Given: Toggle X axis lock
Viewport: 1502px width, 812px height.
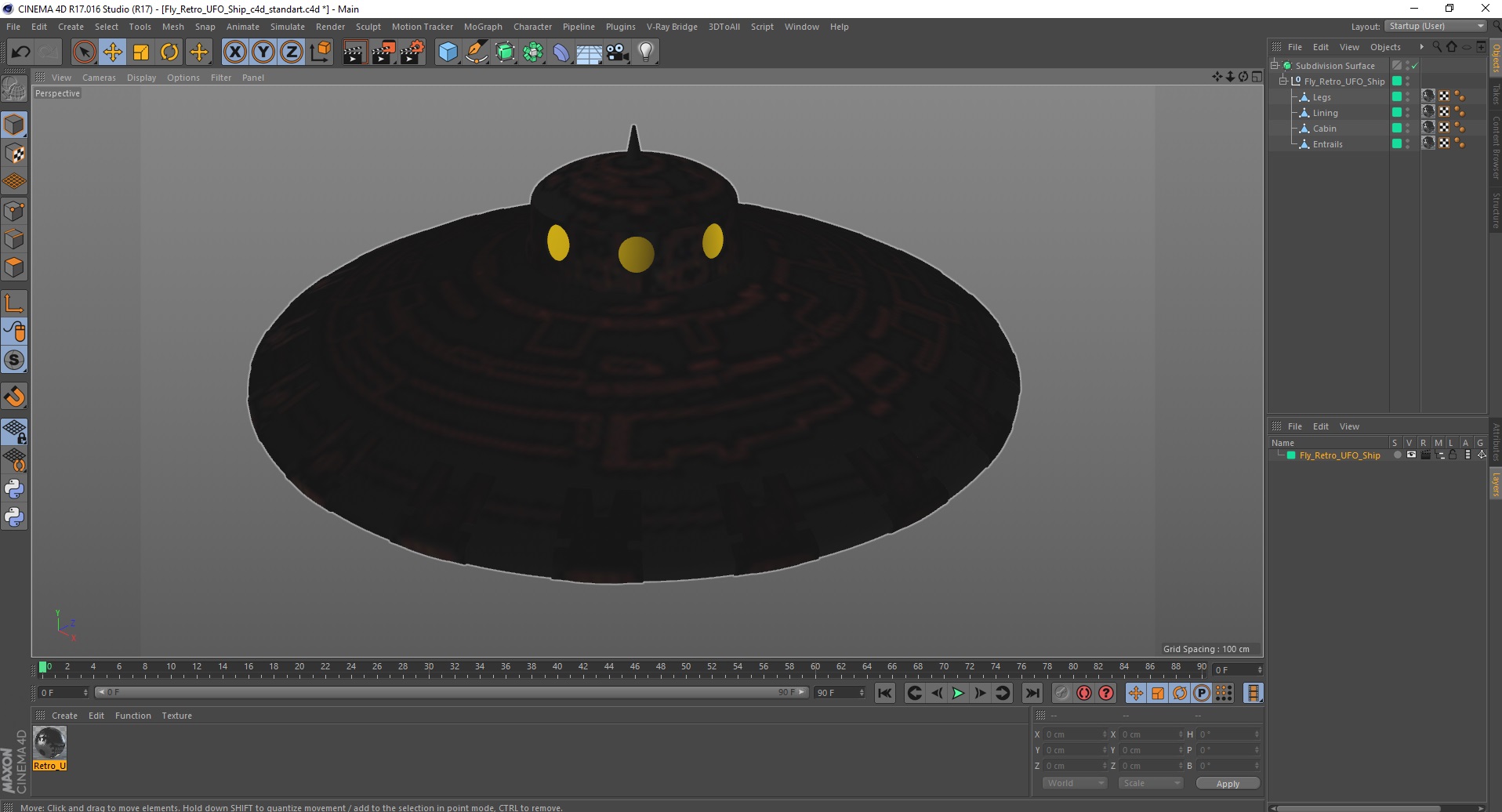Looking at the screenshot, I should [x=234, y=53].
